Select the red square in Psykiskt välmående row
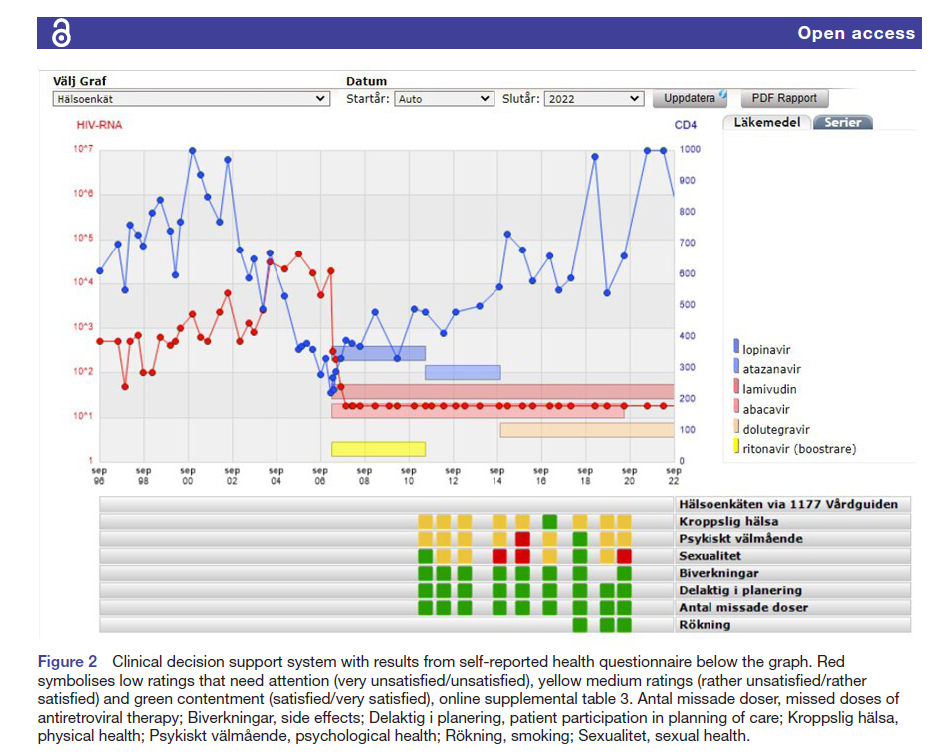 [x=522, y=539]
